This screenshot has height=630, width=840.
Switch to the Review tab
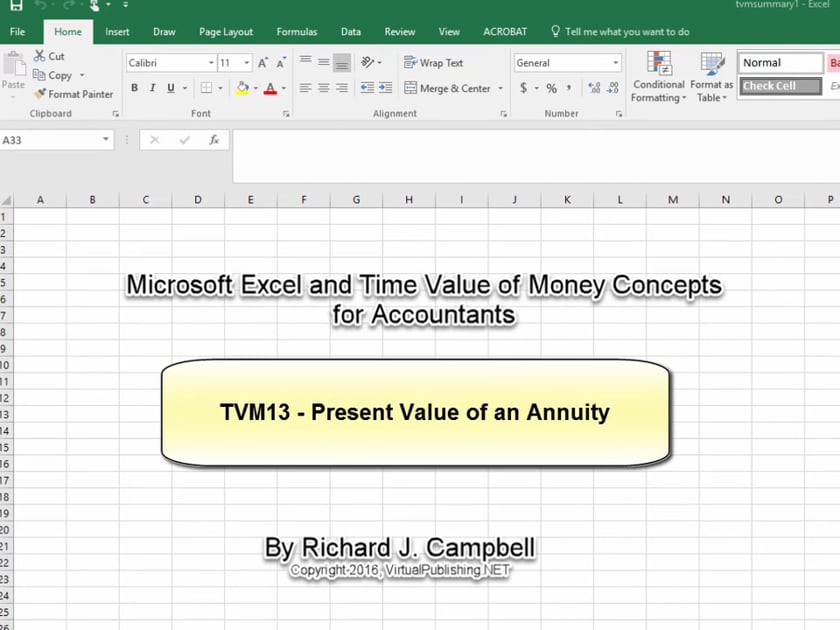[x=400, y=32]
